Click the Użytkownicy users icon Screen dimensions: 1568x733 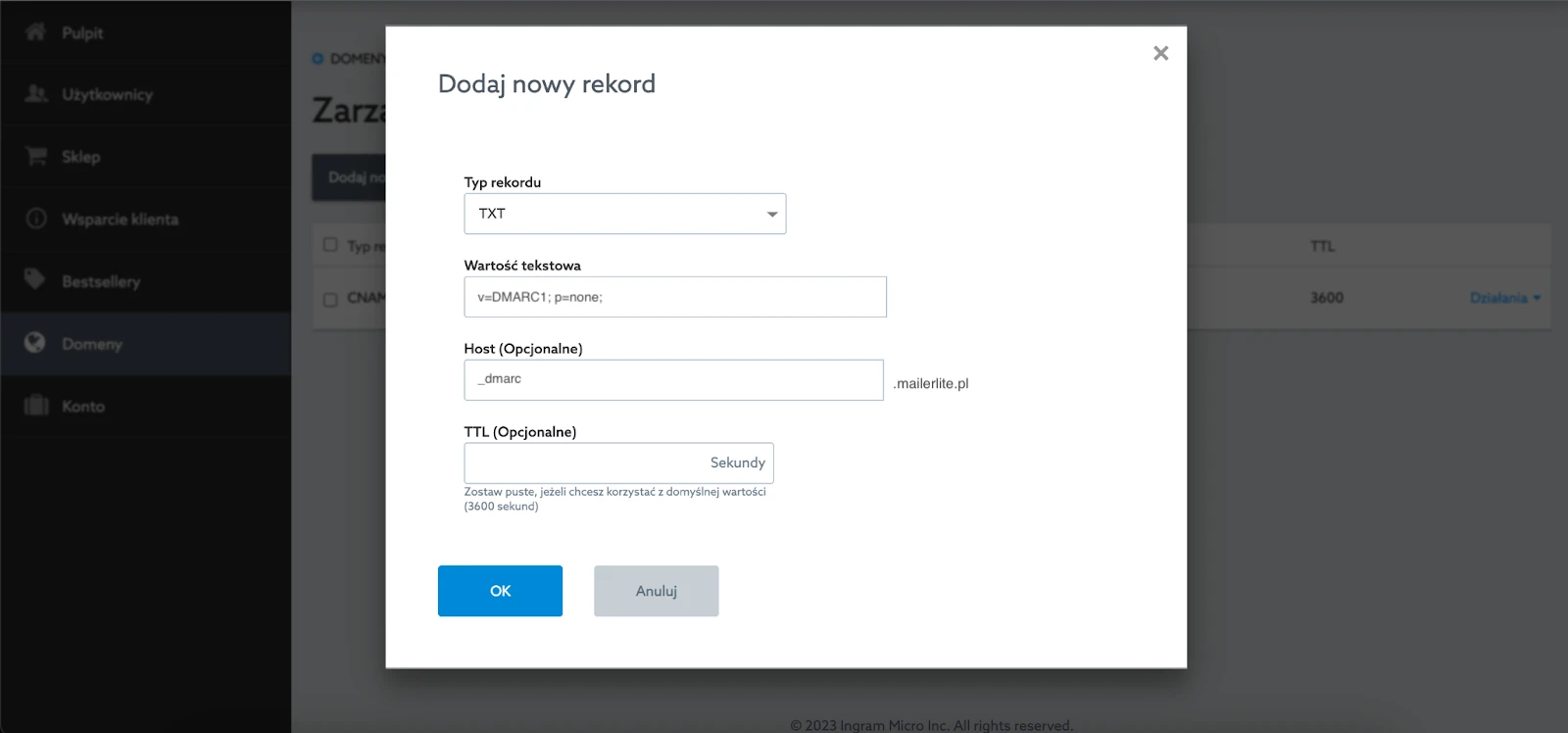[x=35, y=94]
